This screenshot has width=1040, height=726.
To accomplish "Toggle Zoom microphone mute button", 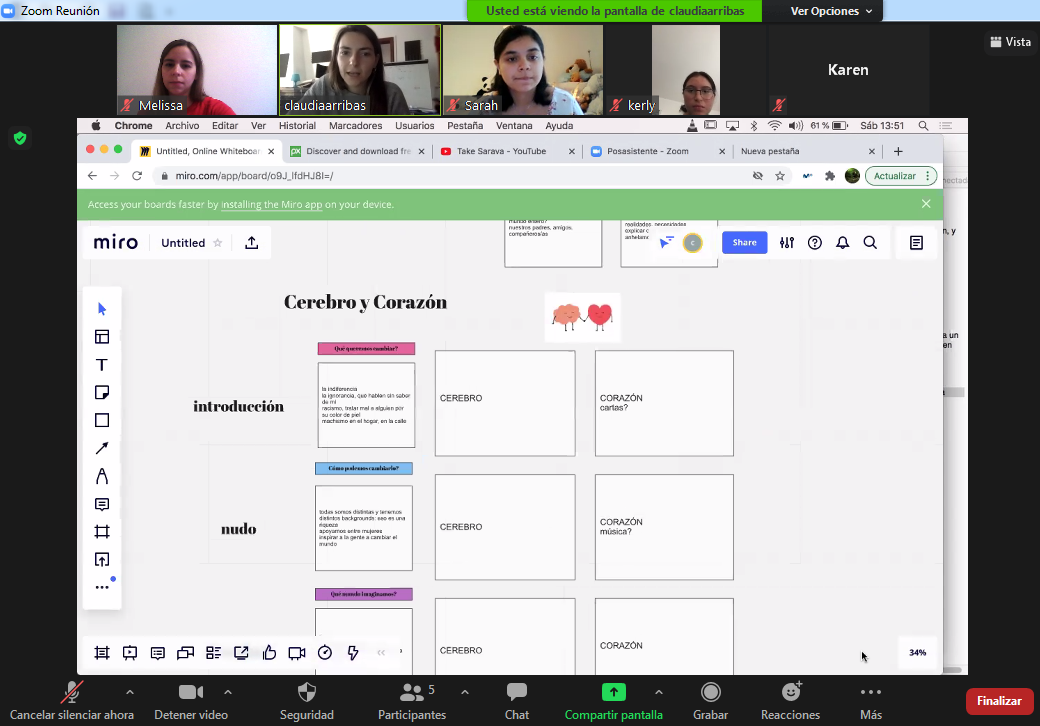I will [72, 700].
